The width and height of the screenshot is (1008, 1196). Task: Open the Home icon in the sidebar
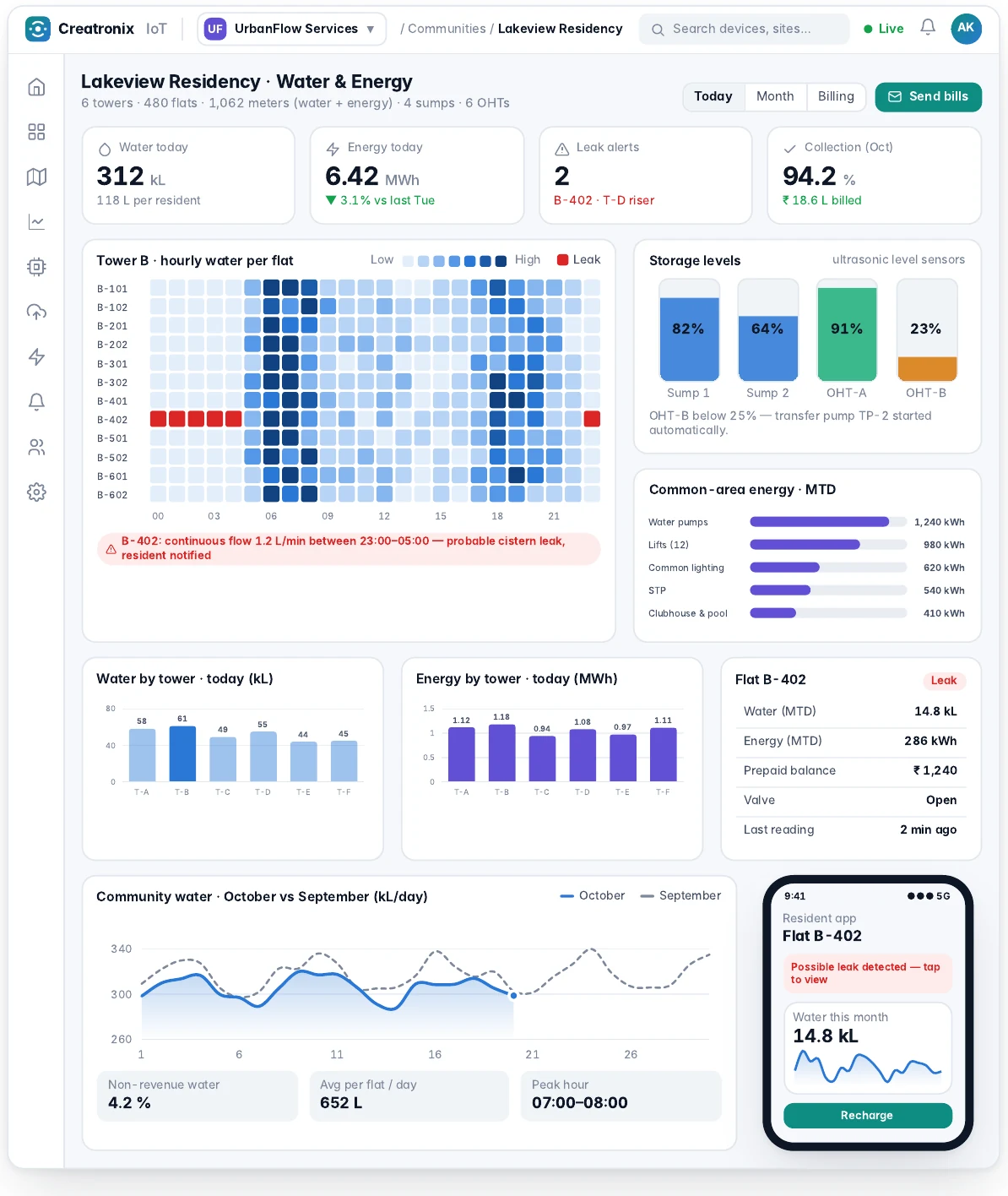(x=36, y=87)
